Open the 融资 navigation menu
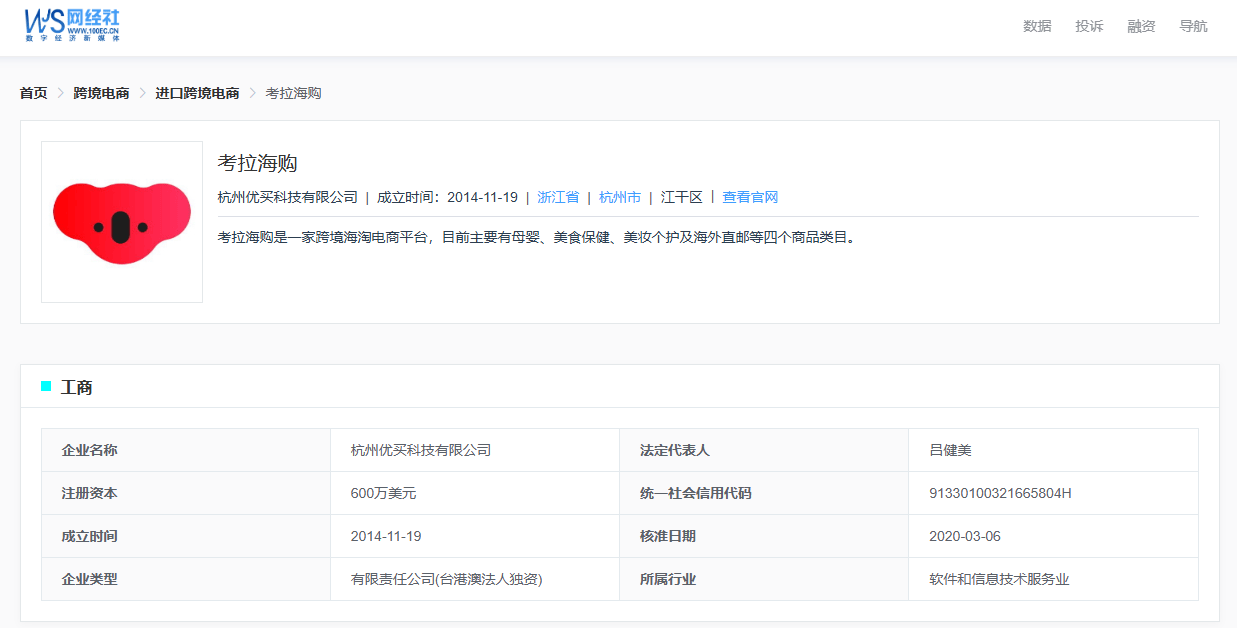The height and width of the screenshot is (628, 1237). tap(1141, 26)
